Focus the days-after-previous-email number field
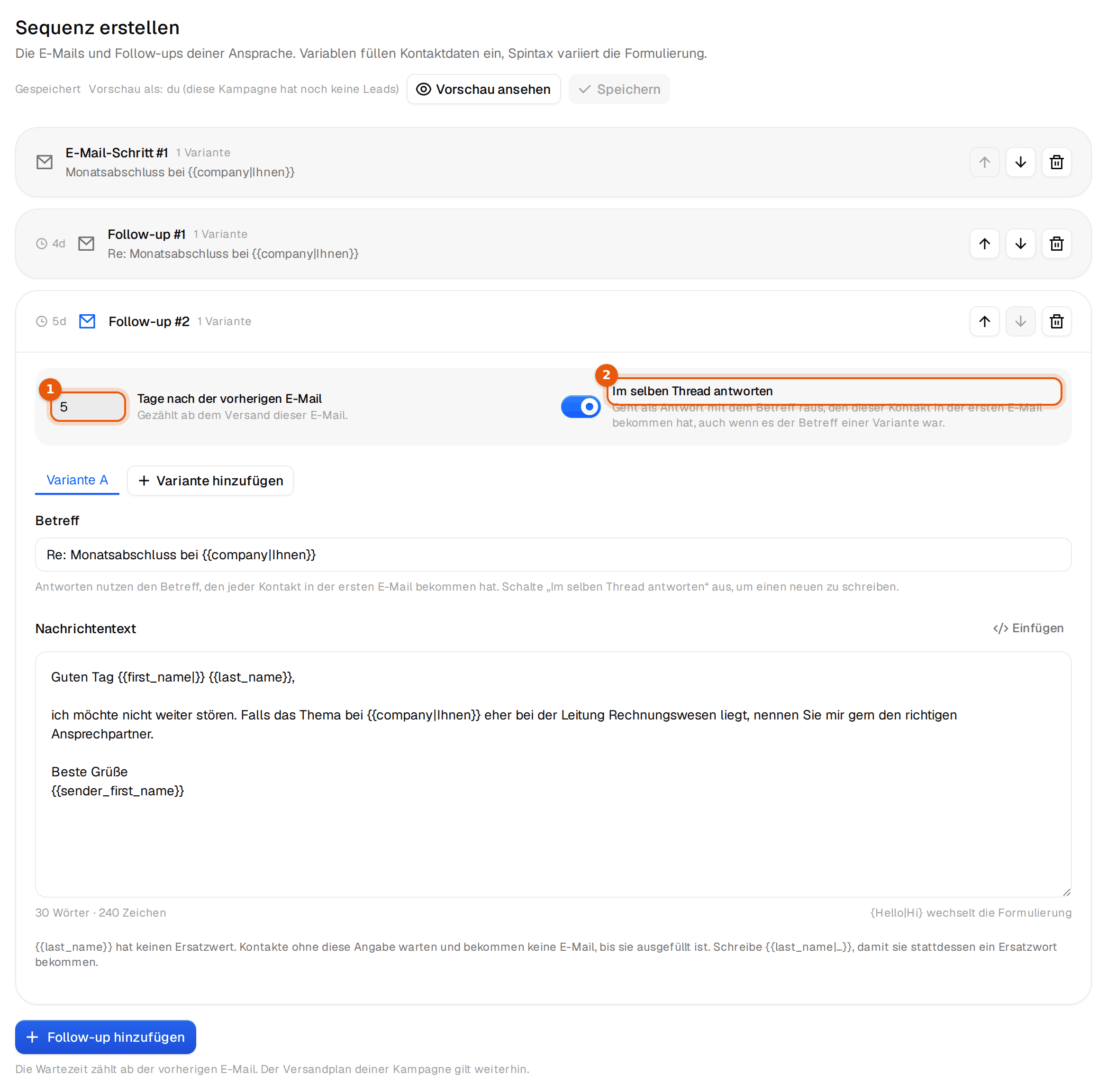The image size is (1107, 1092). point(88,407)
